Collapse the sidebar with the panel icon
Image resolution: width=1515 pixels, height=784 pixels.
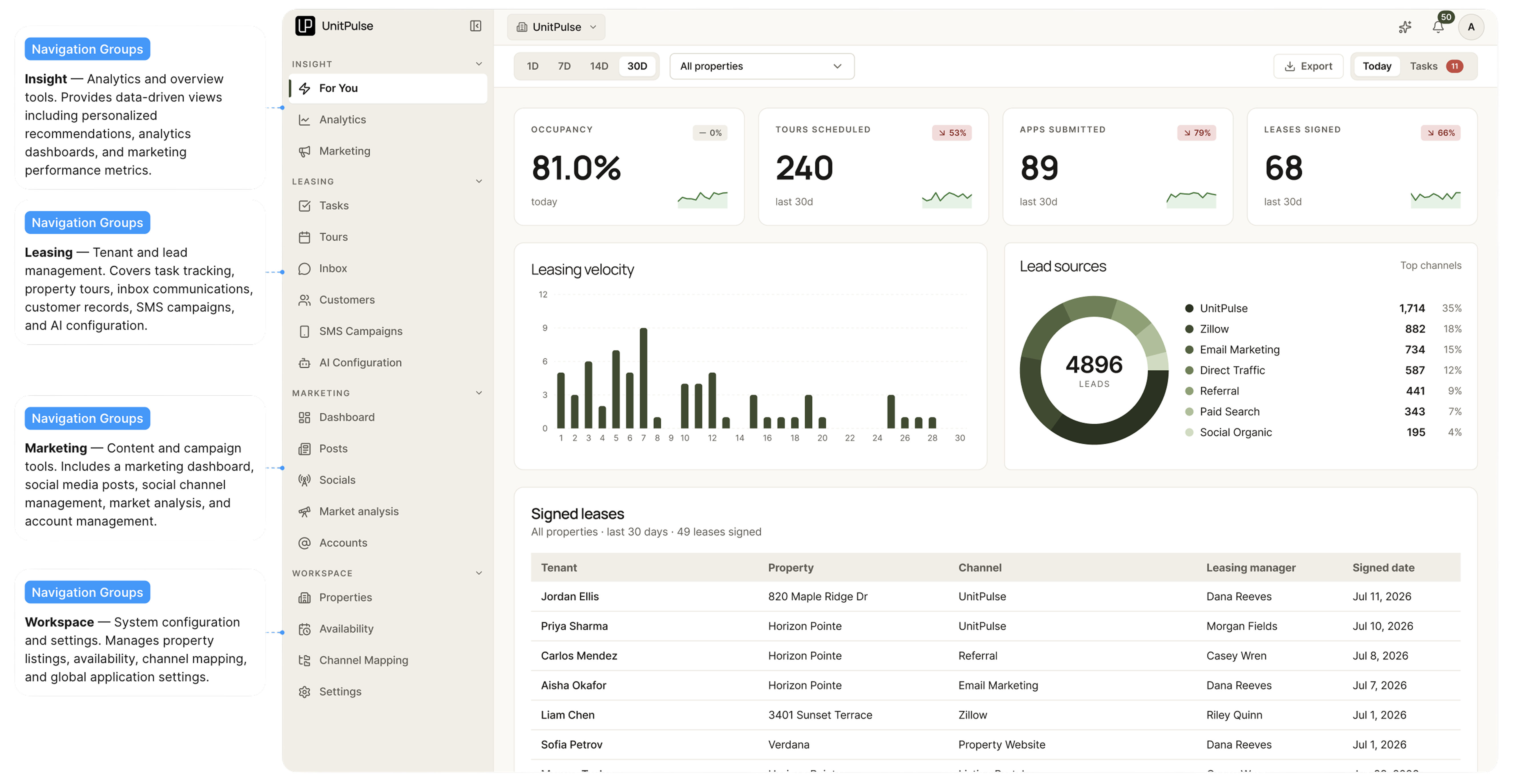[476, 26]
